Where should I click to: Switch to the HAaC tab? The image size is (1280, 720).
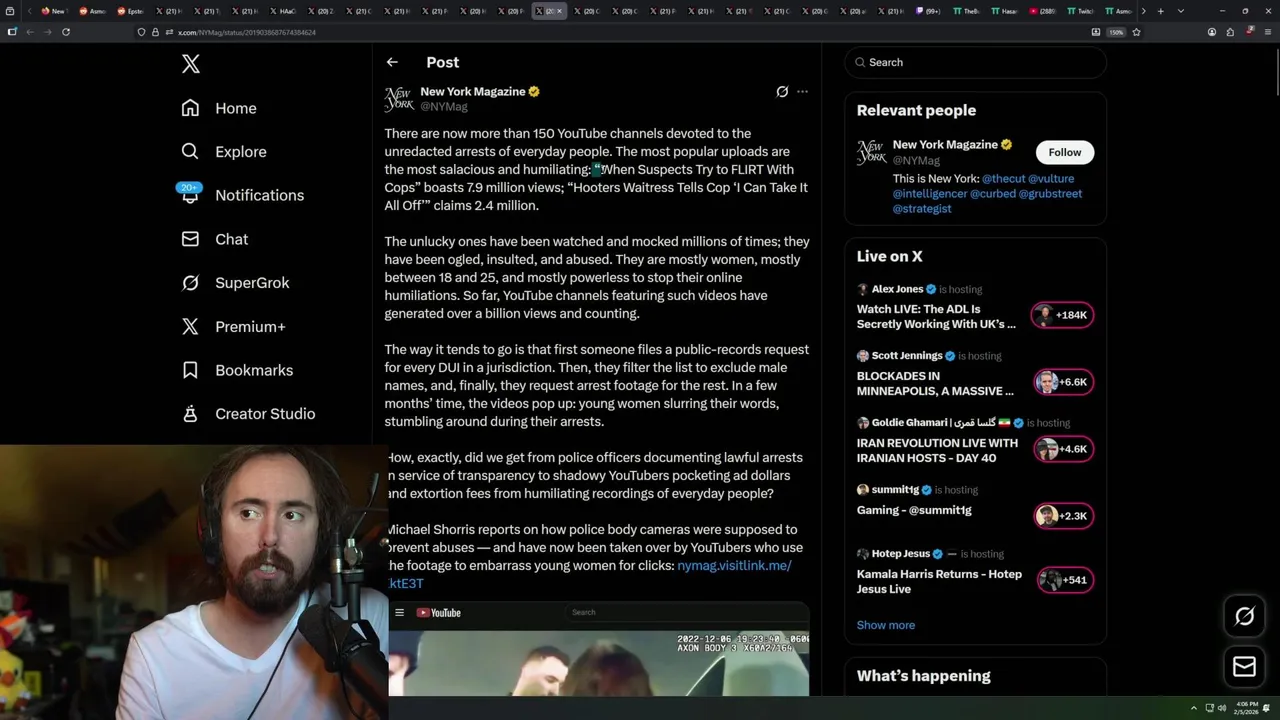click(283, 11)
